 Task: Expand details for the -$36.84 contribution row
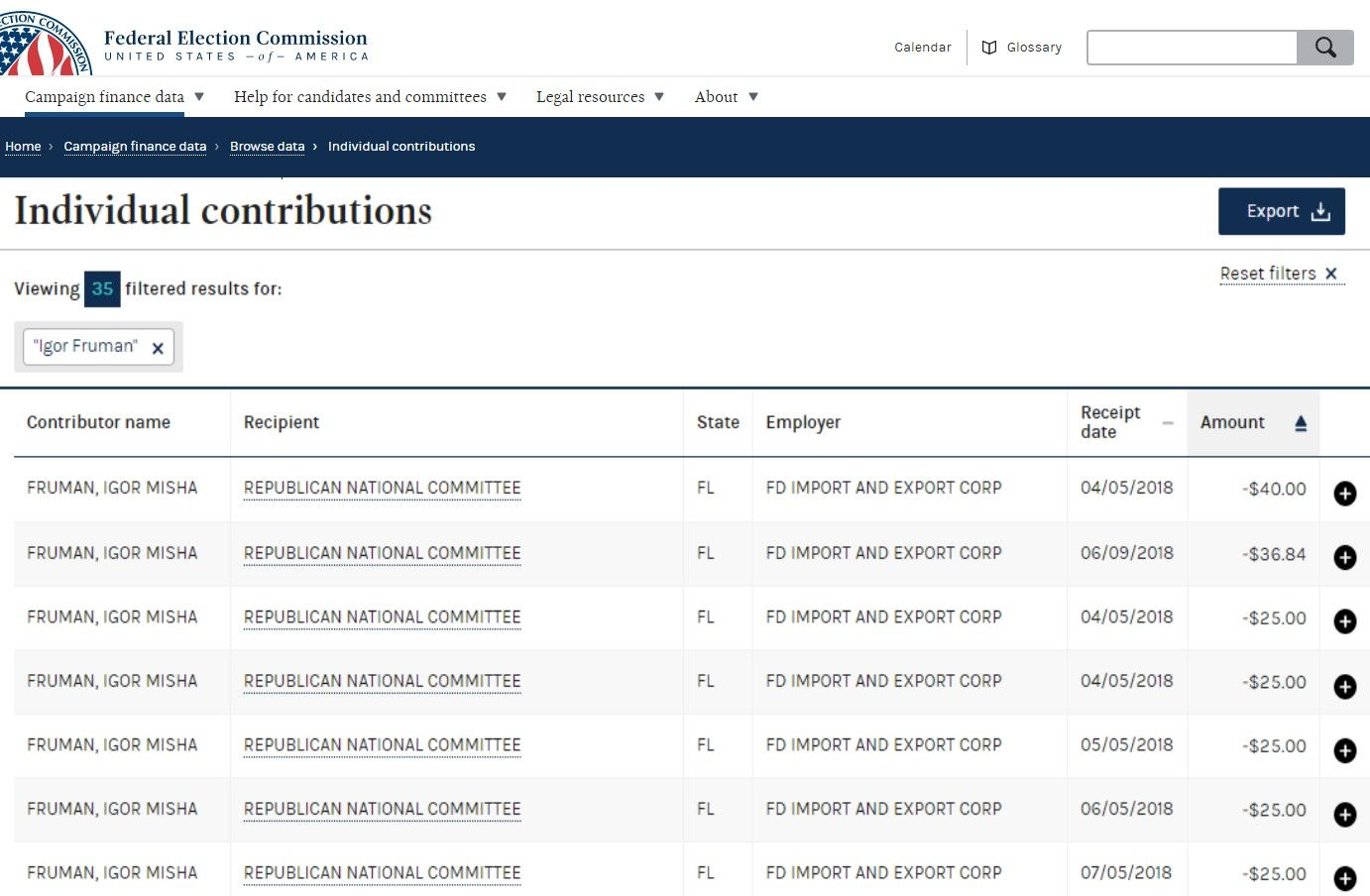pos(1344,557)
